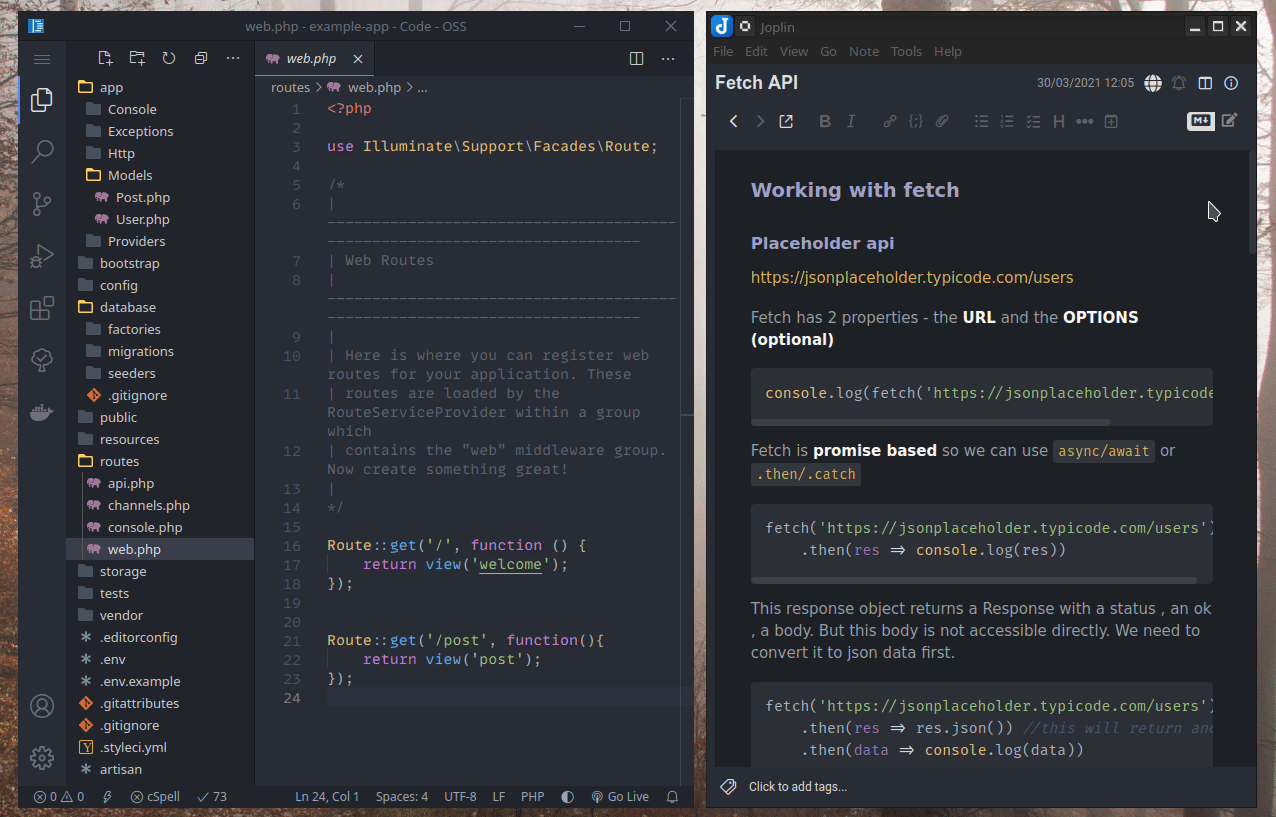The image size is (1276, 817).
Task: Expand the Console folder
Action: coord(132,109)
